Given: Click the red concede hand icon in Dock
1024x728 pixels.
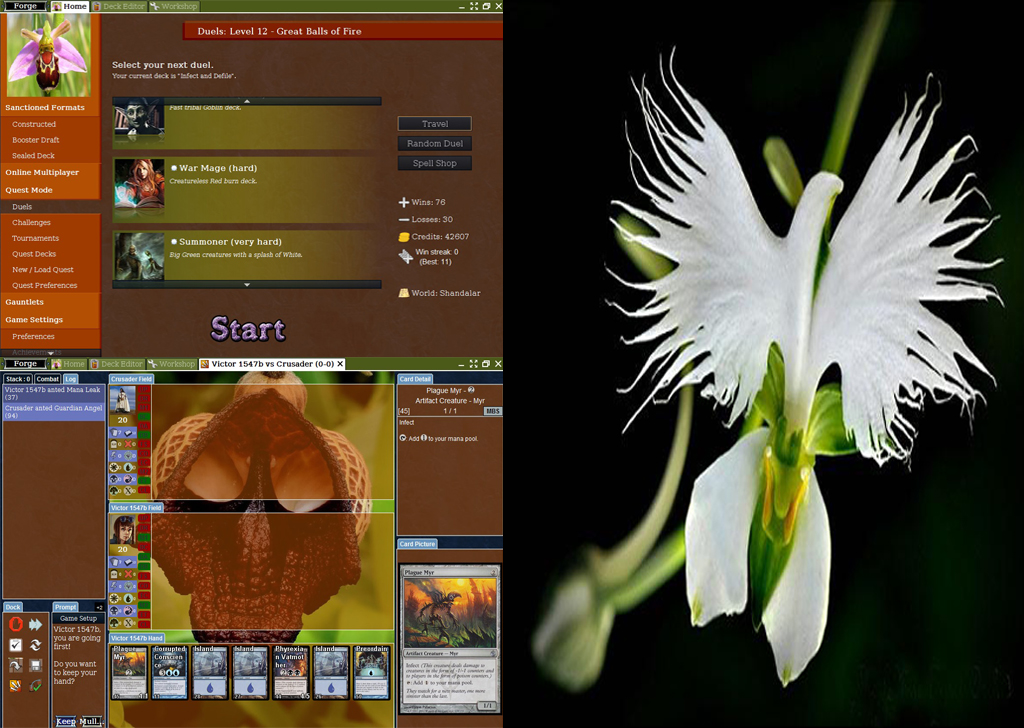Looking at the screenshot, I should pyautogui.click(x=16, y=624).
